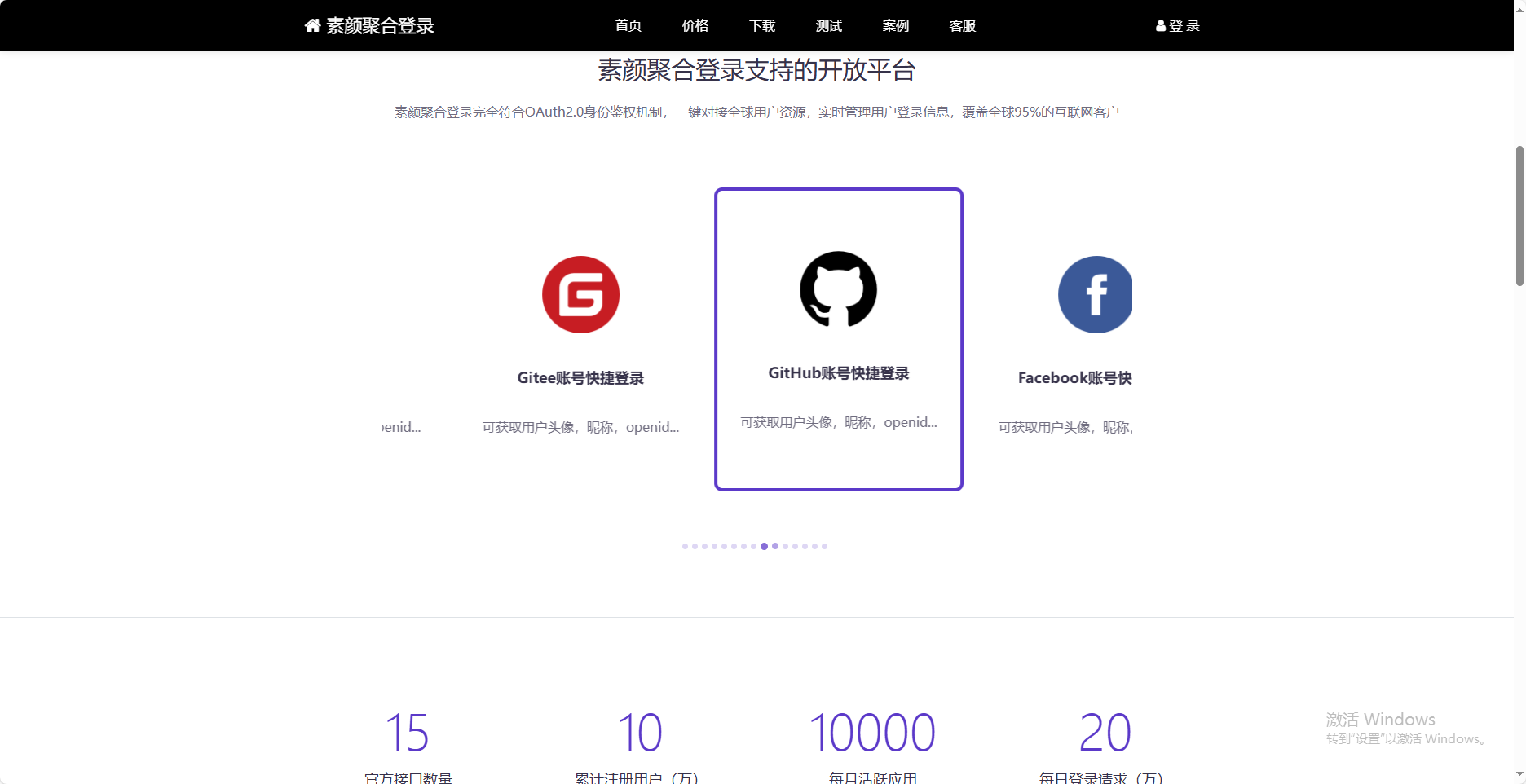The height and width of the screenshot is (784, 1526).
Task: Open the 首页 menu item
Action: pyautogui.click(x=628, y=25)
